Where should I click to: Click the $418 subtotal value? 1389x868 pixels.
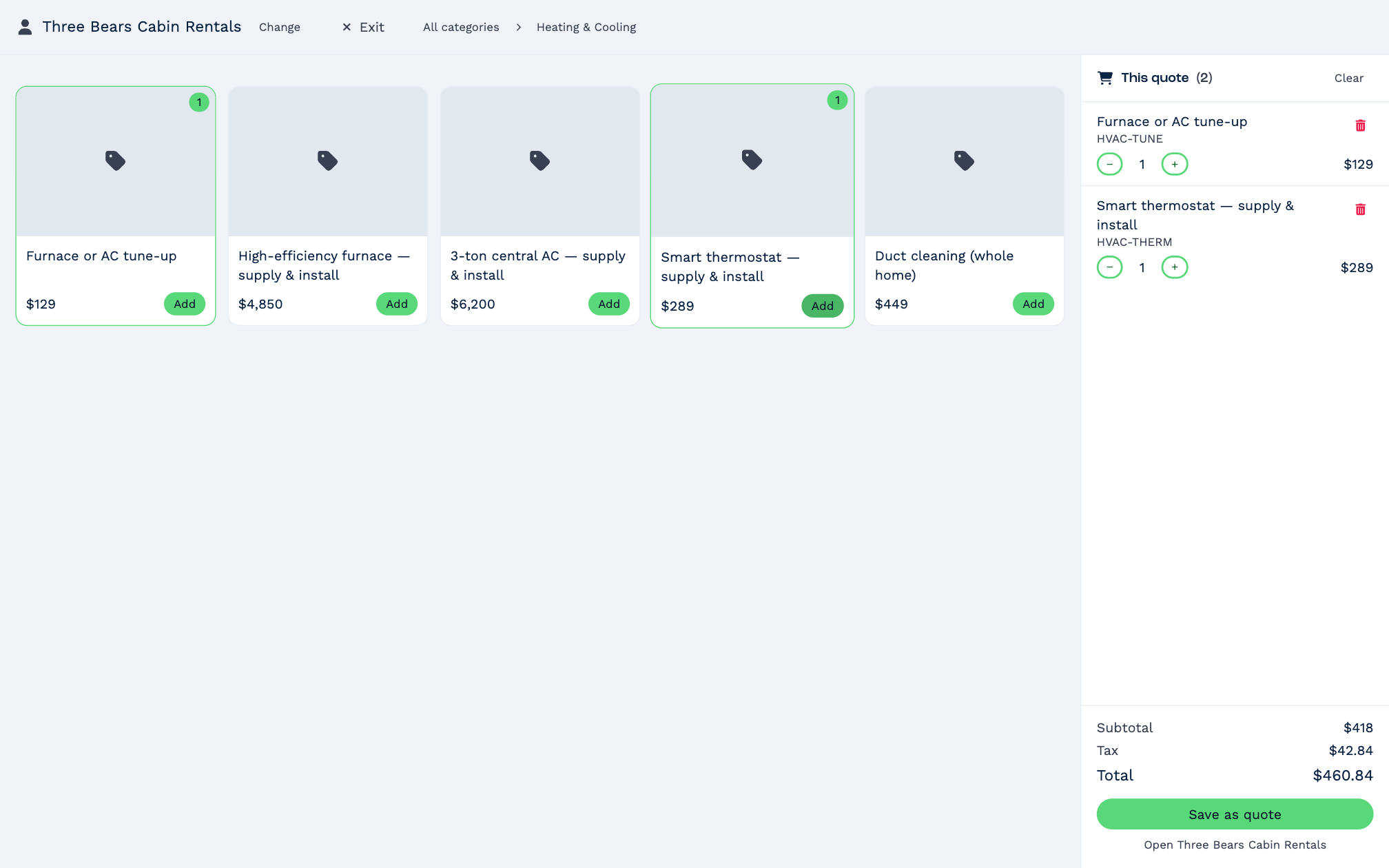click(1358, 727)
